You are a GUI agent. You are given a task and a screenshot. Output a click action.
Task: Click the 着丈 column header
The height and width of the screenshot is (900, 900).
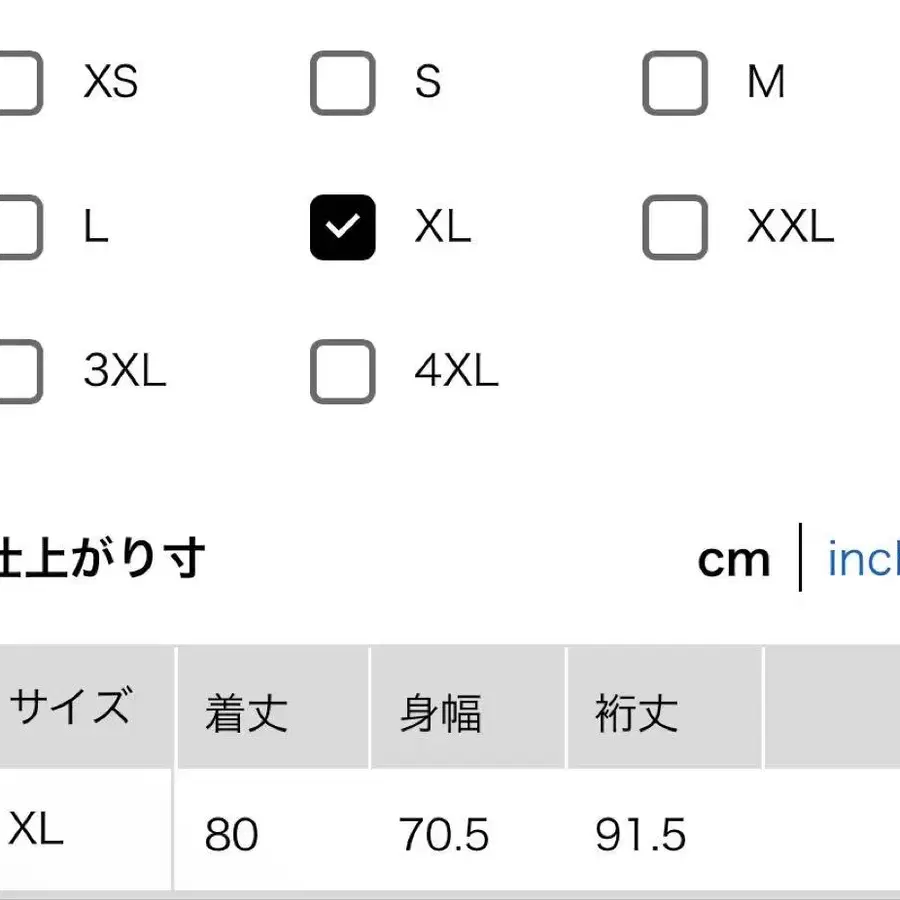[x=246, y=714]
